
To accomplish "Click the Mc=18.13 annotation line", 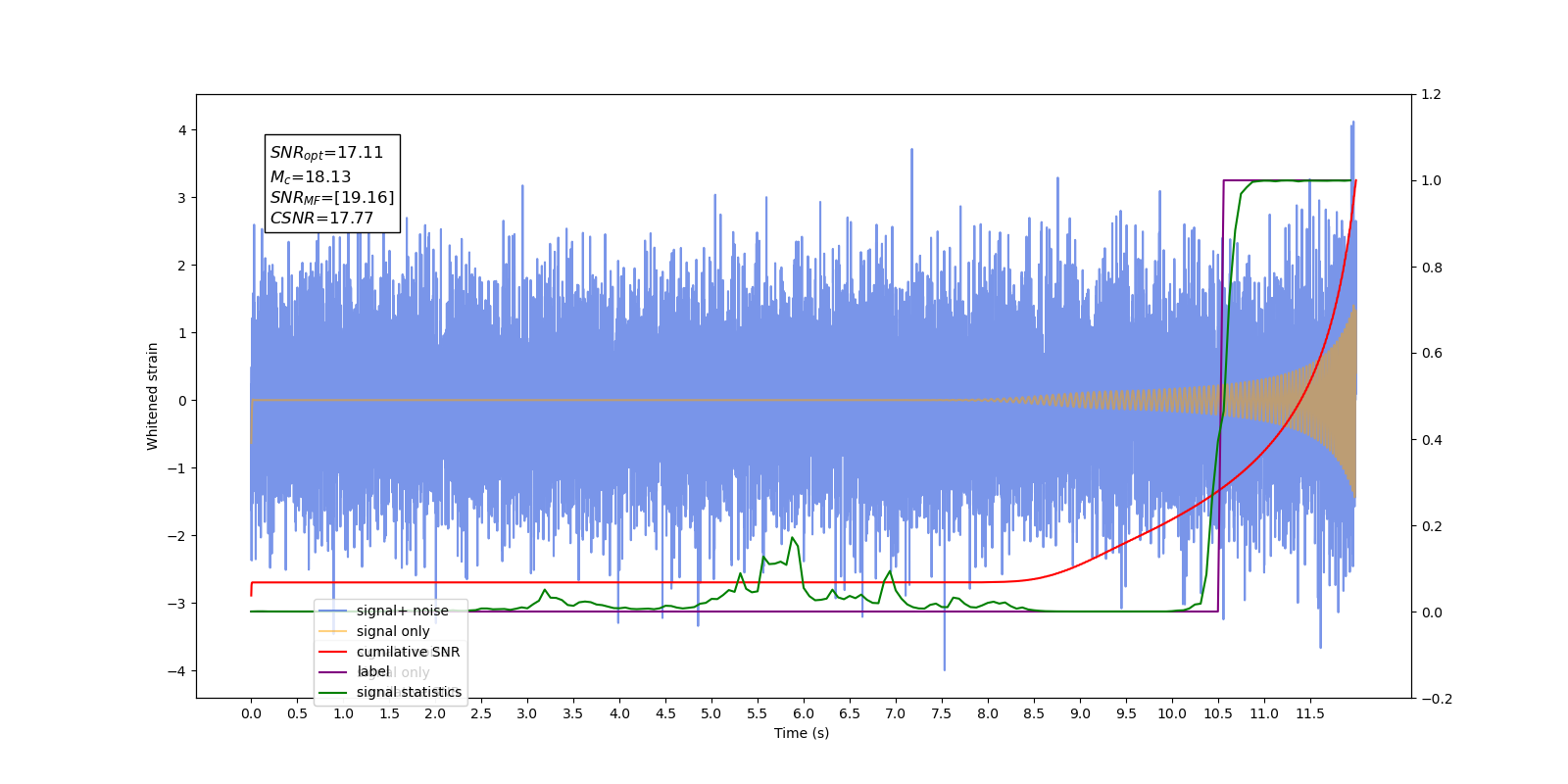I will tap(311, 177).
